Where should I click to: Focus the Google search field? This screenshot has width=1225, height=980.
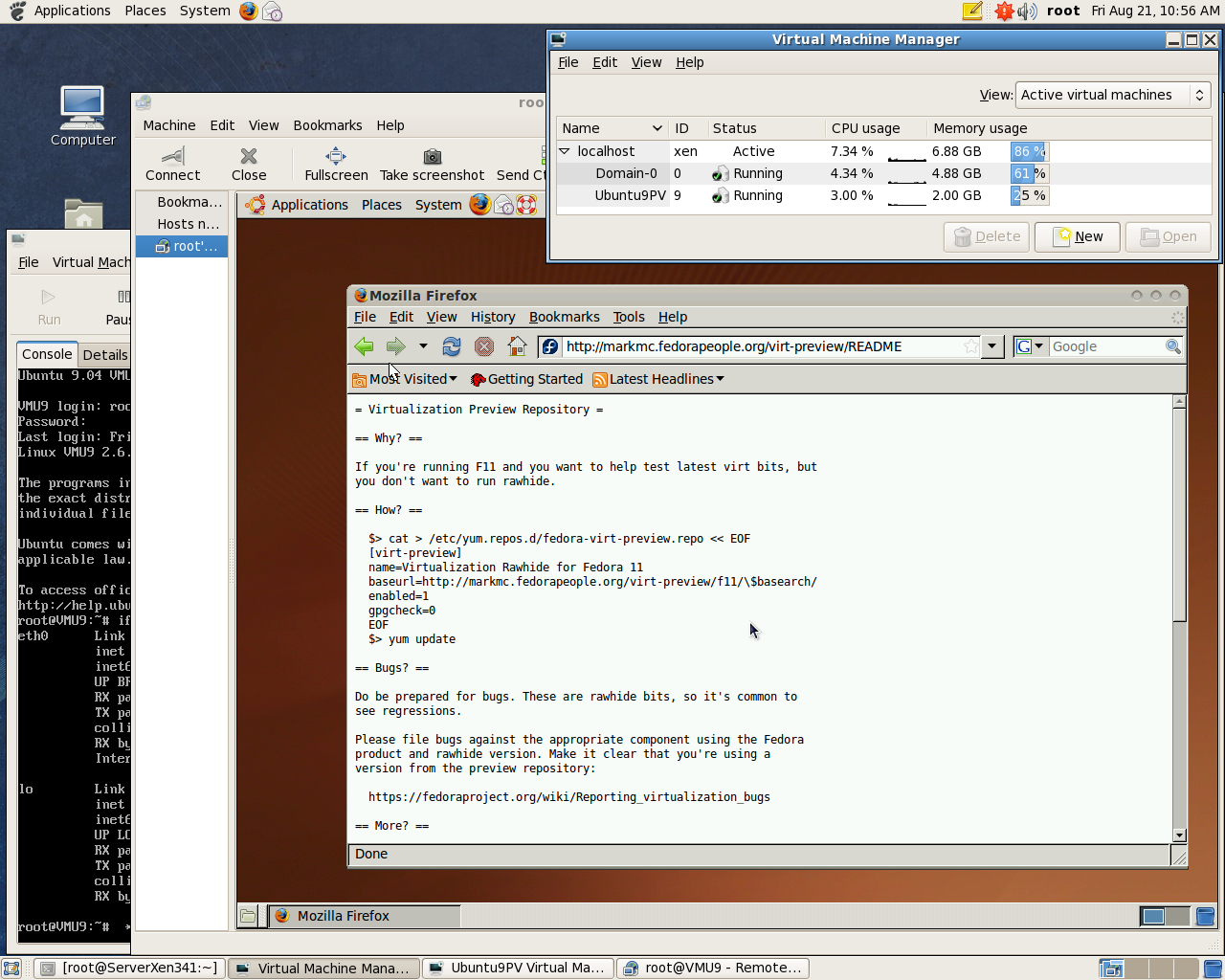(1106, 346)
